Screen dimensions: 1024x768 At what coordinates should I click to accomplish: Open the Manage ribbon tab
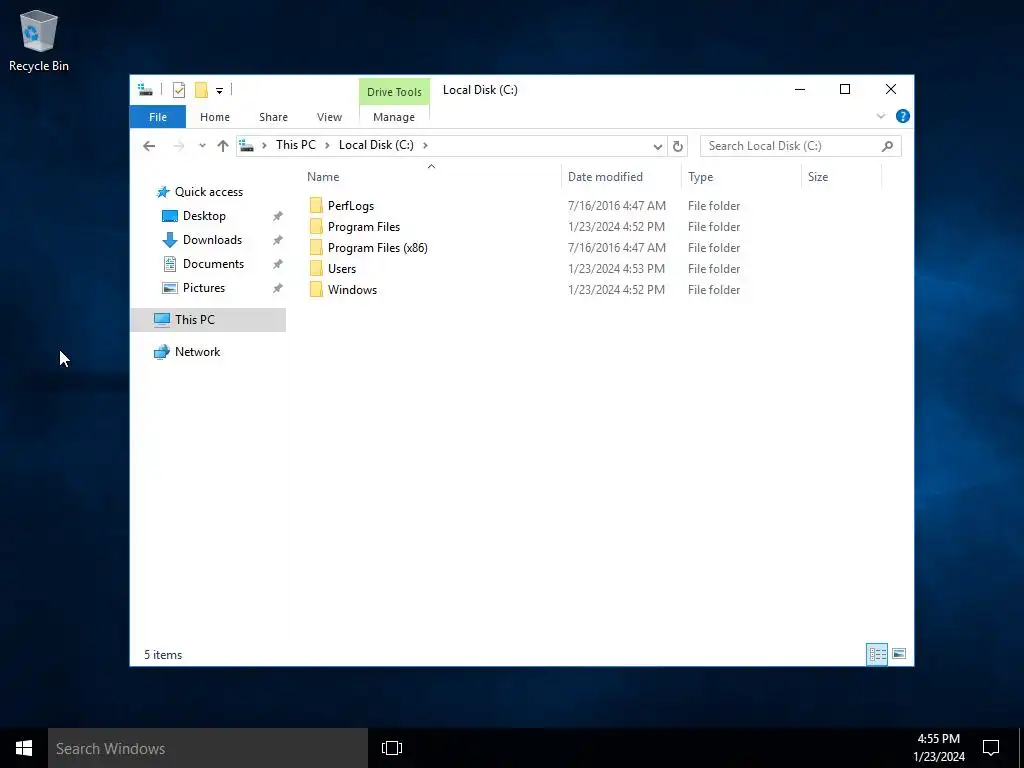tap(394, 117)
